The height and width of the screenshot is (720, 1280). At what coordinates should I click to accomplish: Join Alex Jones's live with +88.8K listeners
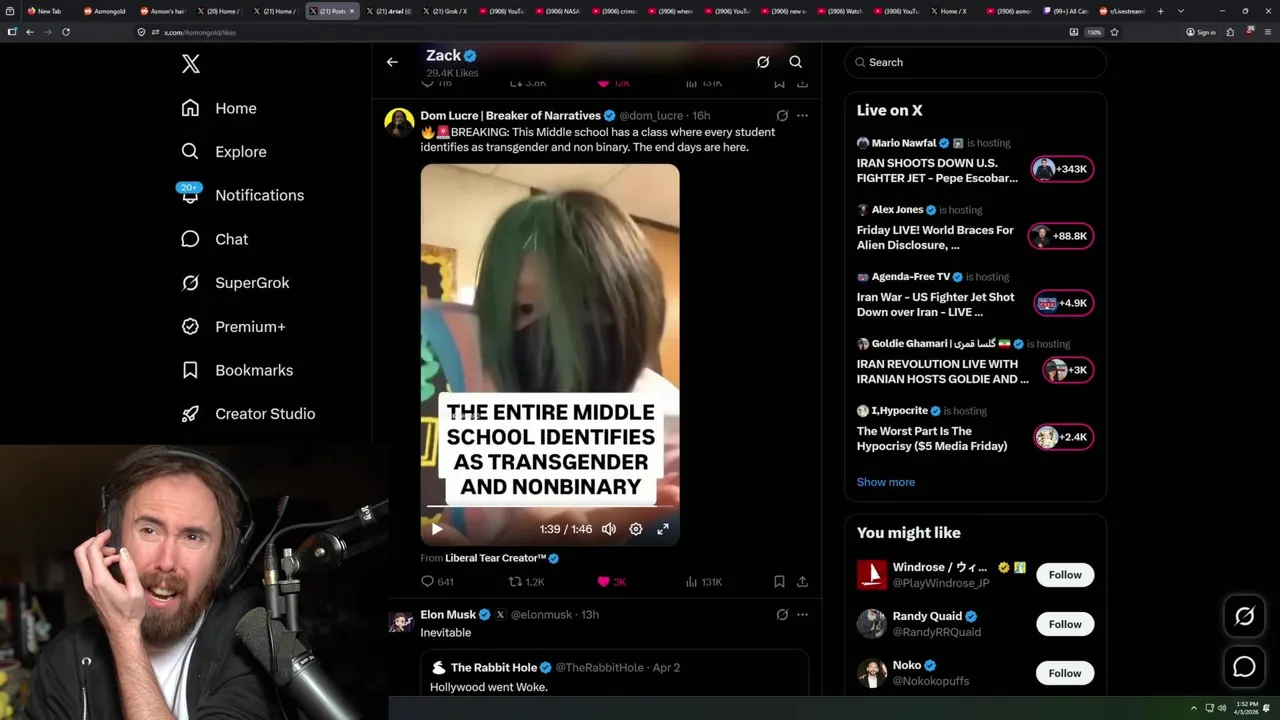click(1063, 236)
